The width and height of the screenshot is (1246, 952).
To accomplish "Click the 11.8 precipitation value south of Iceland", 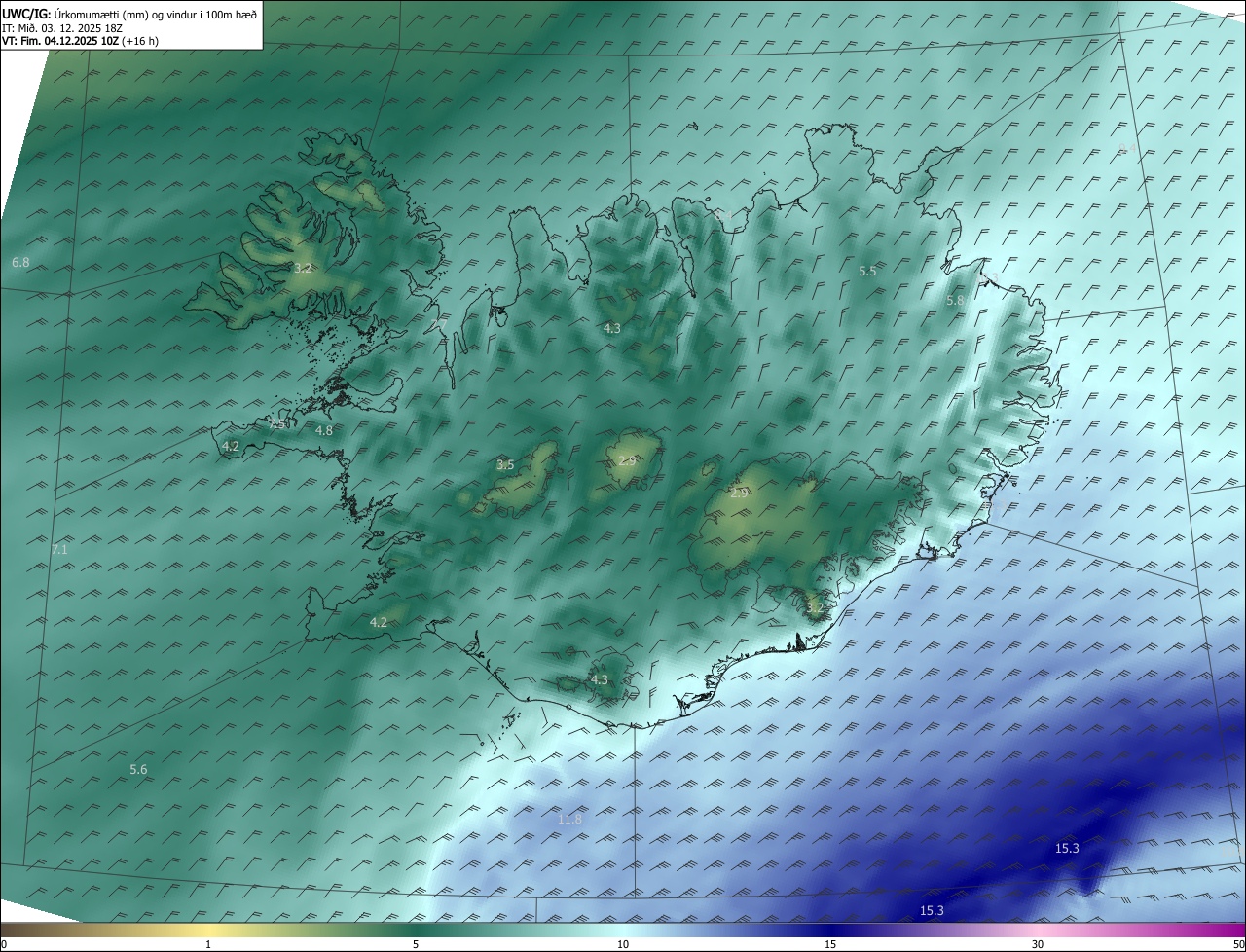I will click(x=569, y=820).
